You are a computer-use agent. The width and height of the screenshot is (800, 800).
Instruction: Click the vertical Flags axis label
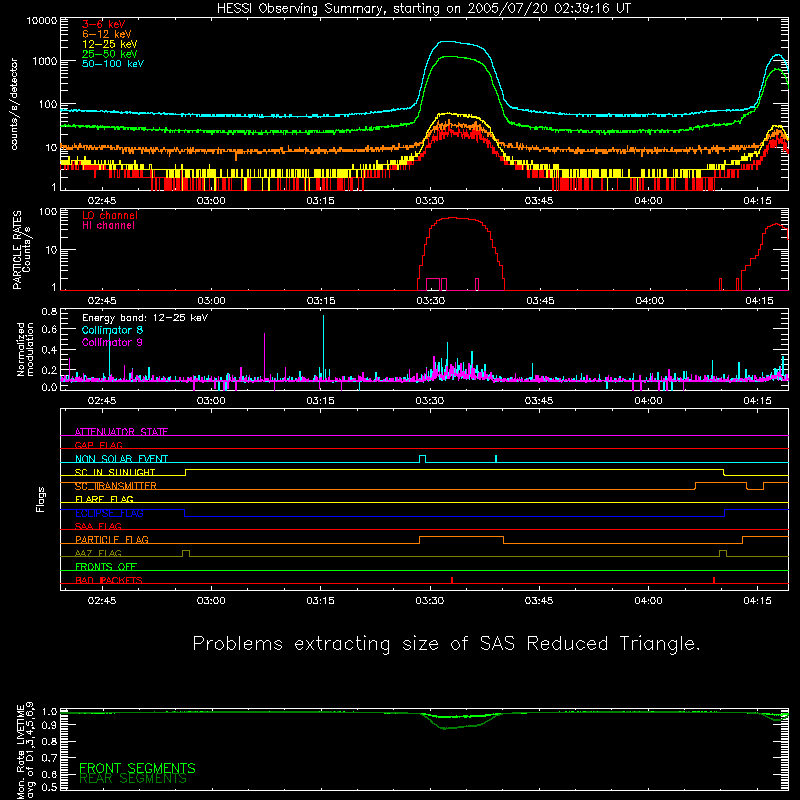pos(40,499)
